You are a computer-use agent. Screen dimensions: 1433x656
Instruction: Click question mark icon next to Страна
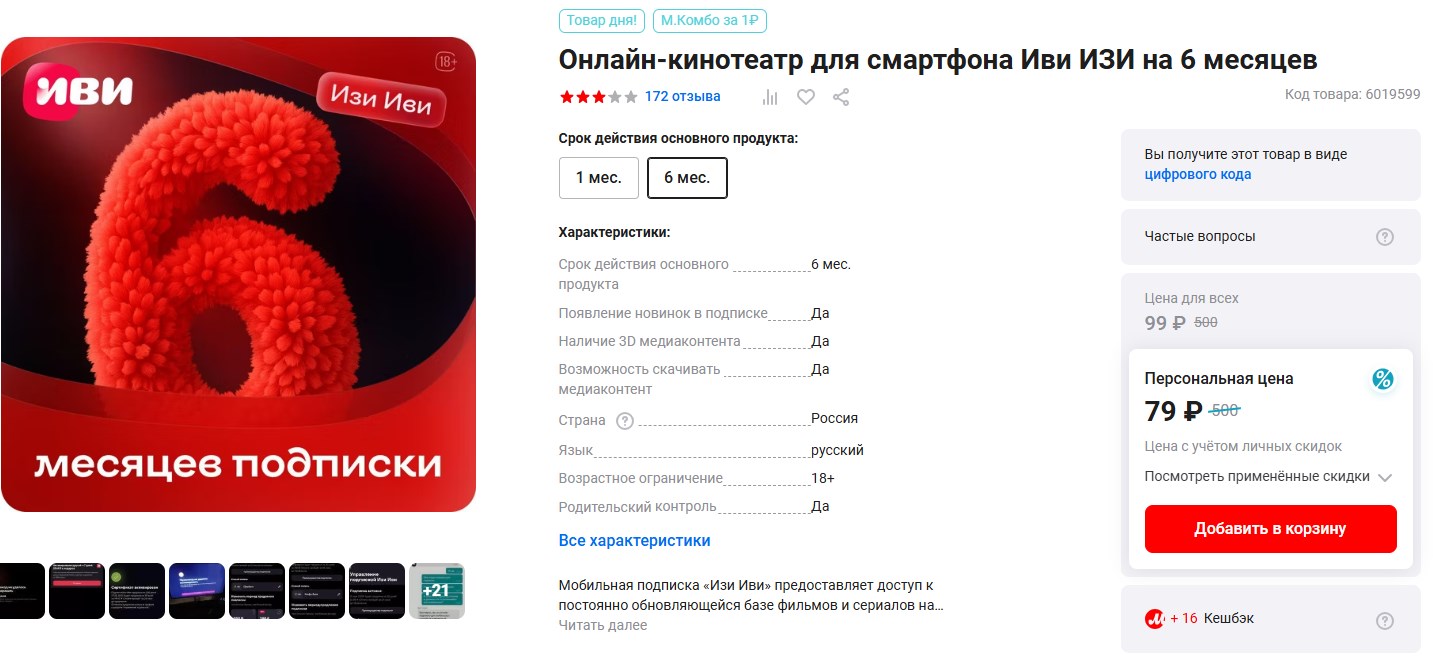point(625,420)
